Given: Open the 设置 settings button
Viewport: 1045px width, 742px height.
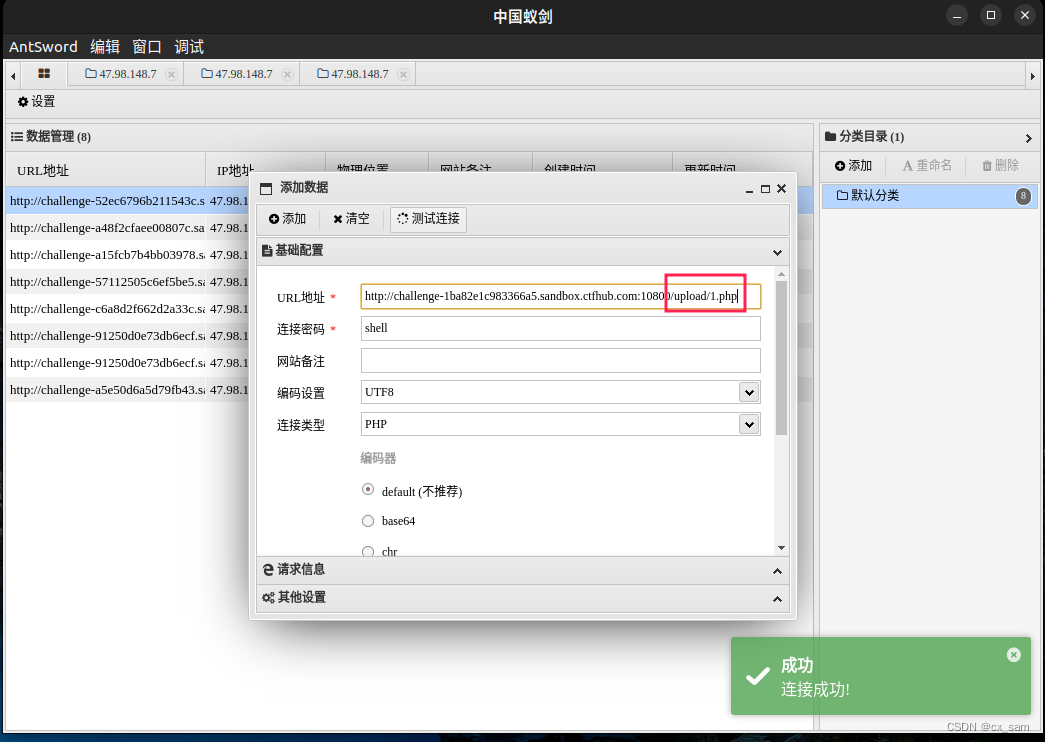Looking at the screenshot, I should tap(36, 101).
